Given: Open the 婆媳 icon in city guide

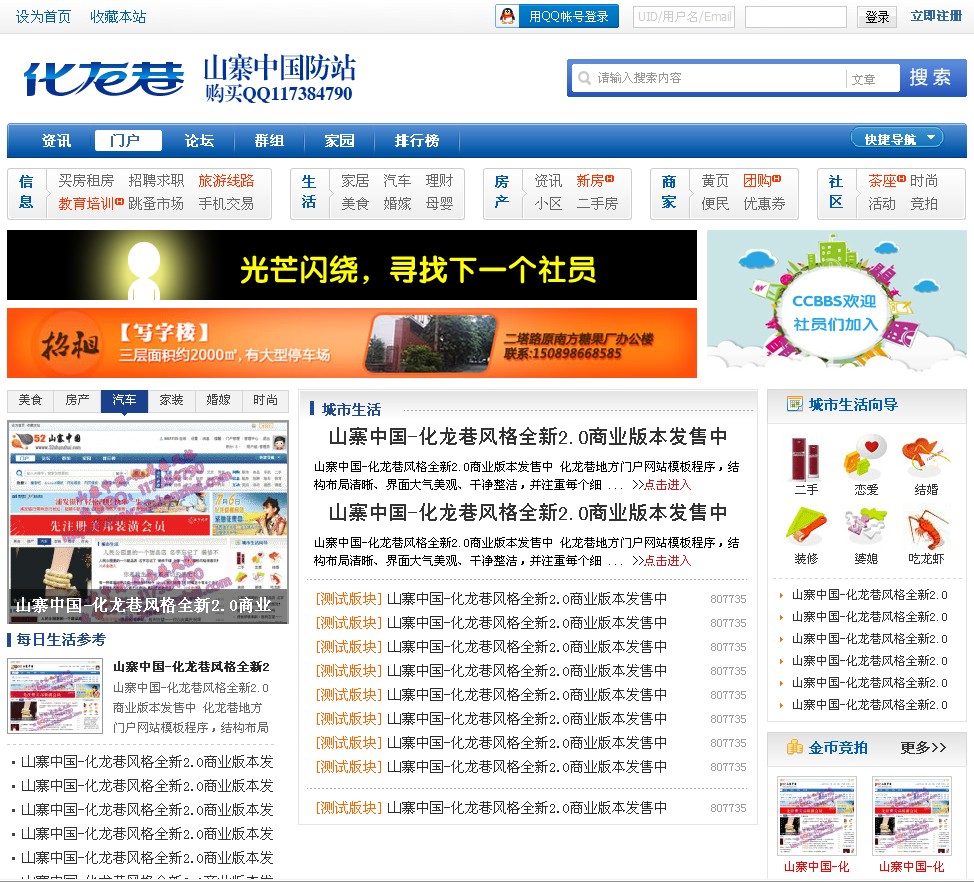Looking at the screenshot, I should (865, 527).
